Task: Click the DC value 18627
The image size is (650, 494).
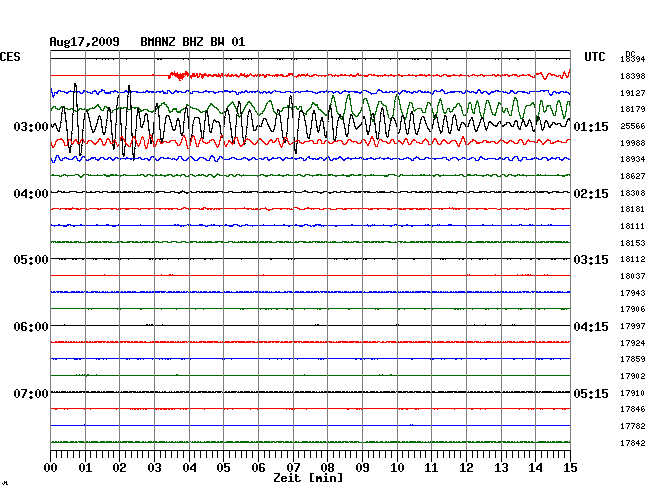Action: [x=633, y=176]
